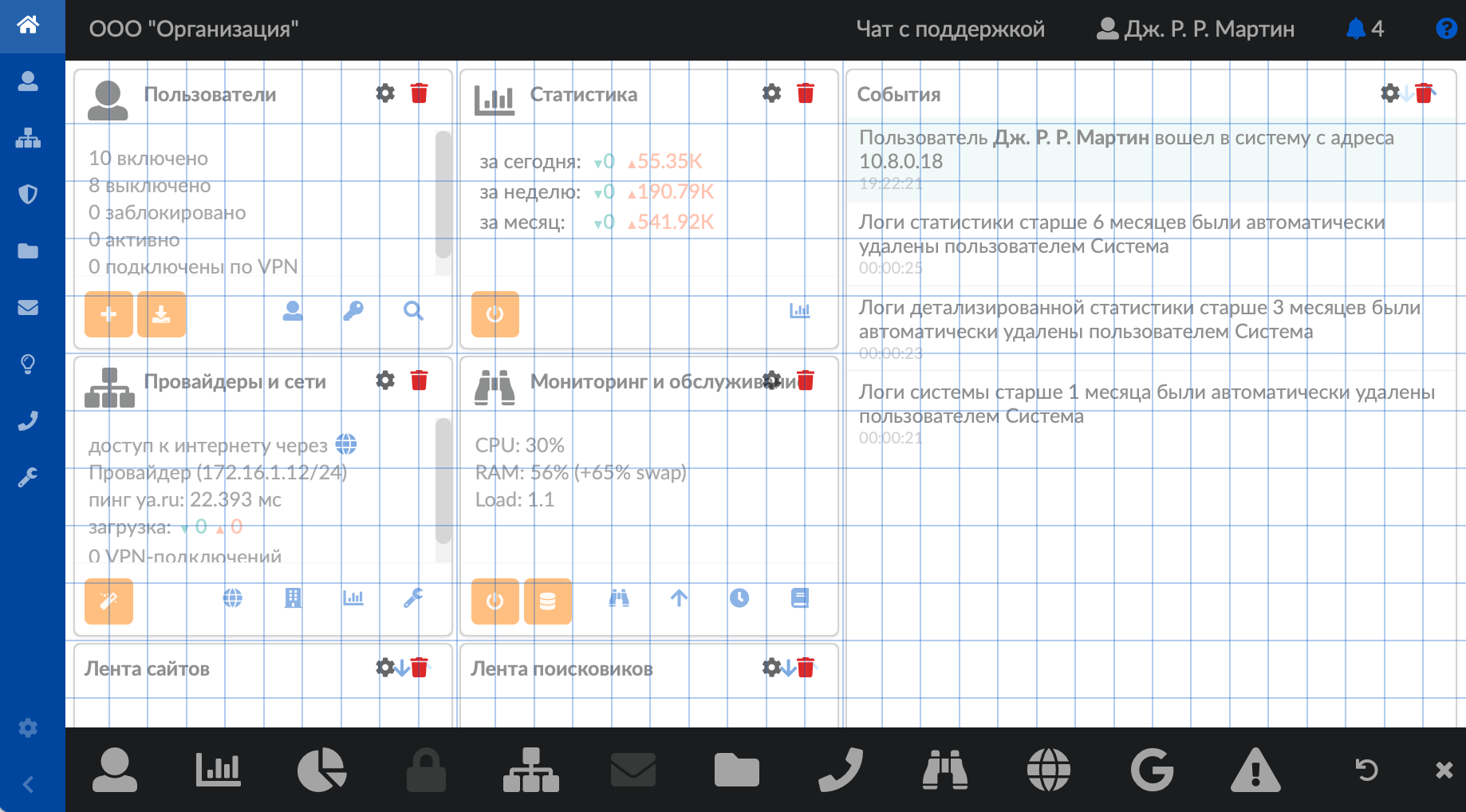Image resolution: width=1466 pixels, height=812 pixels.
Task: Click the Провайдеры и сети widget scrollbar
Action: pyautogui.click(x=443, y=480)
